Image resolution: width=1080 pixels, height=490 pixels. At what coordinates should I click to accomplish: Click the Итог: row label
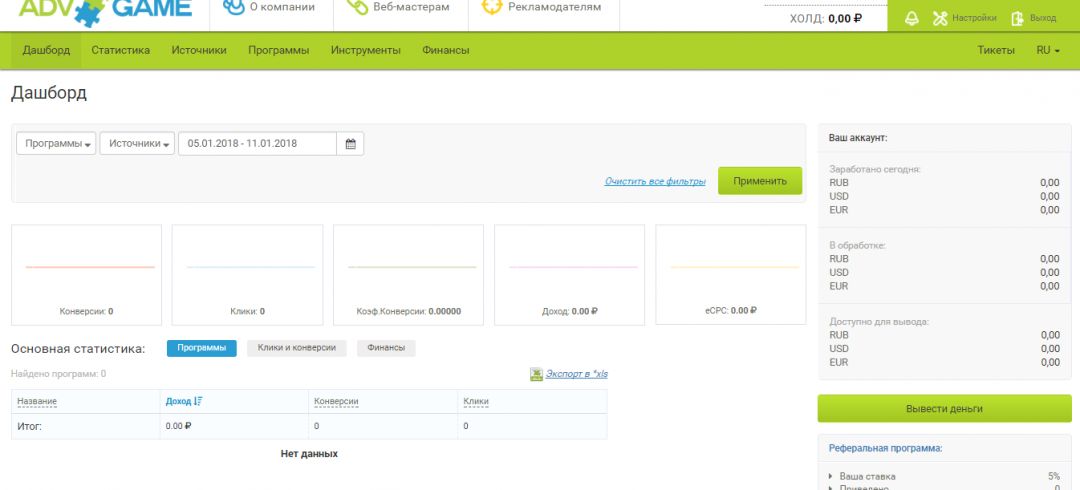[30, 426]
